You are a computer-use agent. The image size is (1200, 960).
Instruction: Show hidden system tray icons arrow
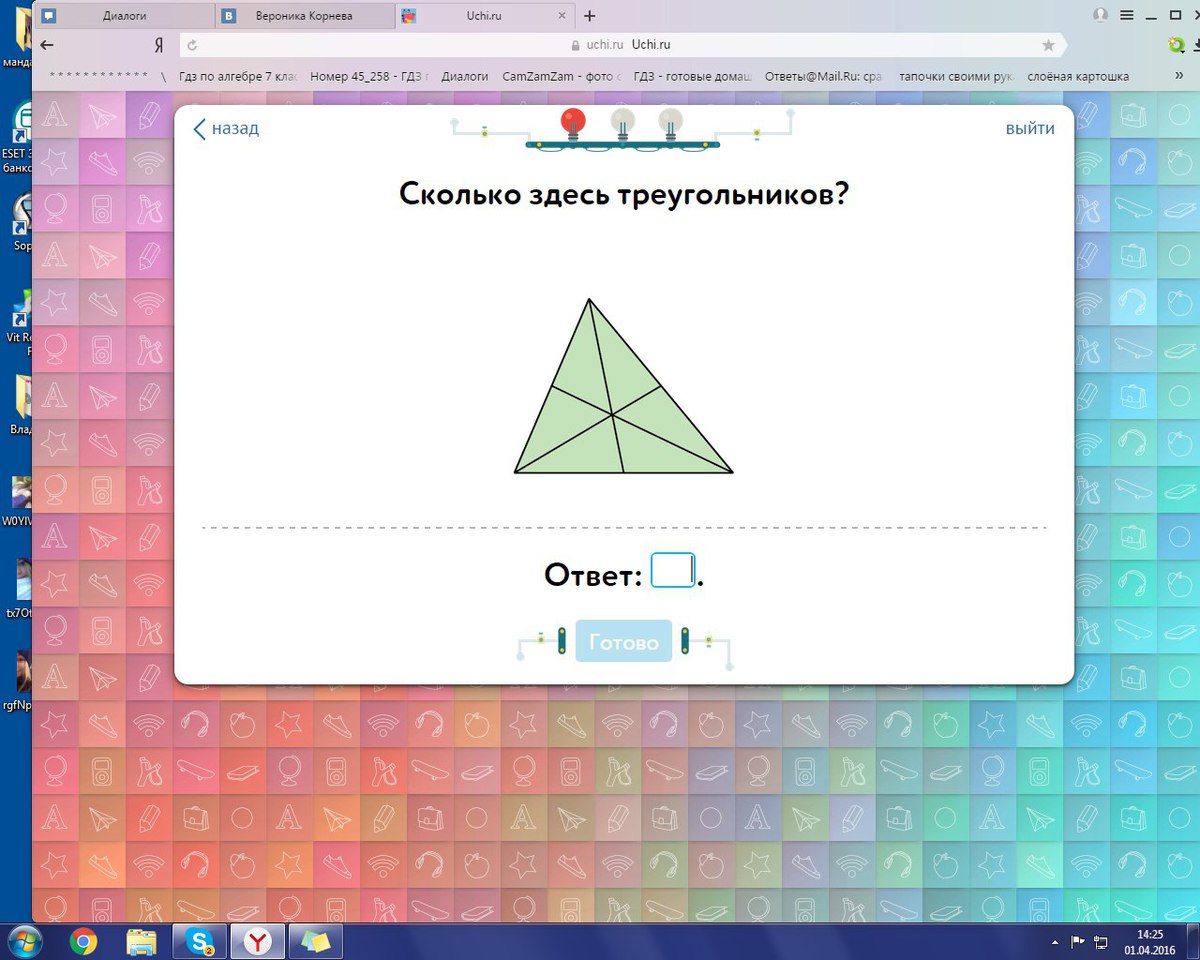pyautogui.click(x=1056, y=942)
